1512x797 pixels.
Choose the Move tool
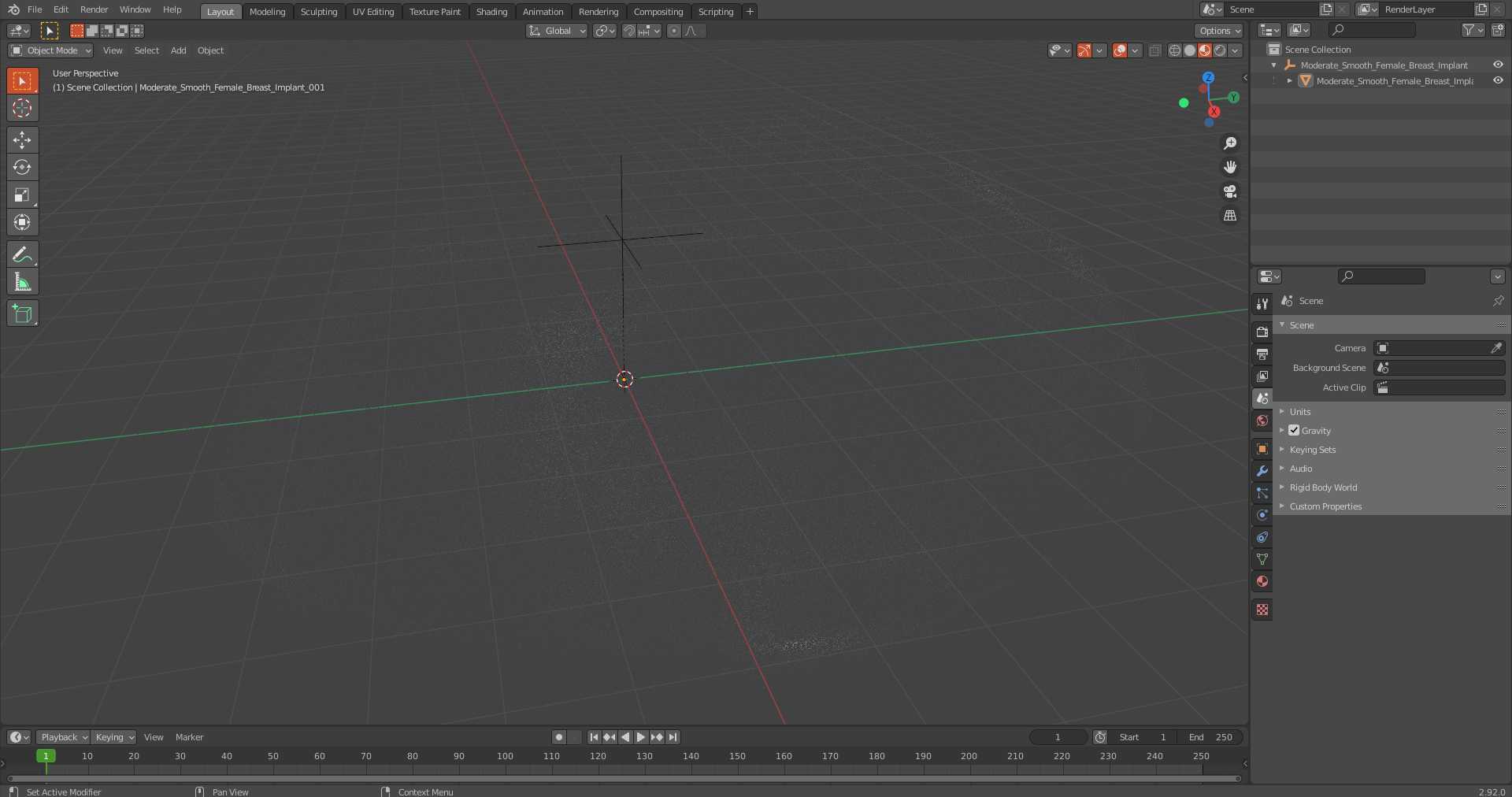[22, 140]
